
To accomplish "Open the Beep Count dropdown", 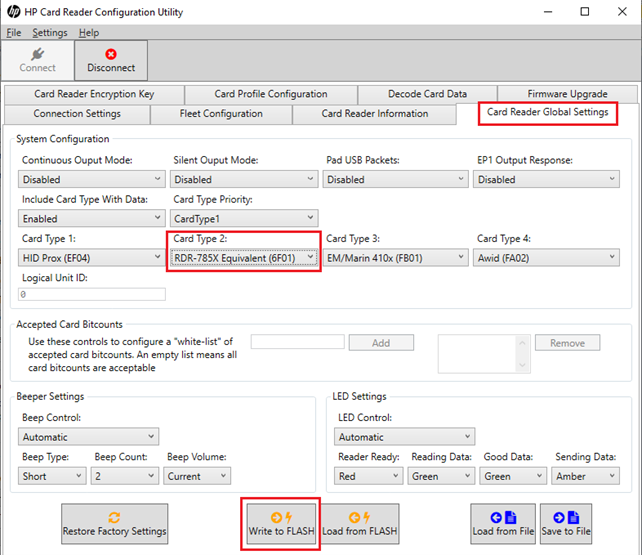I will pyautogui.click(x=124, y=476).
